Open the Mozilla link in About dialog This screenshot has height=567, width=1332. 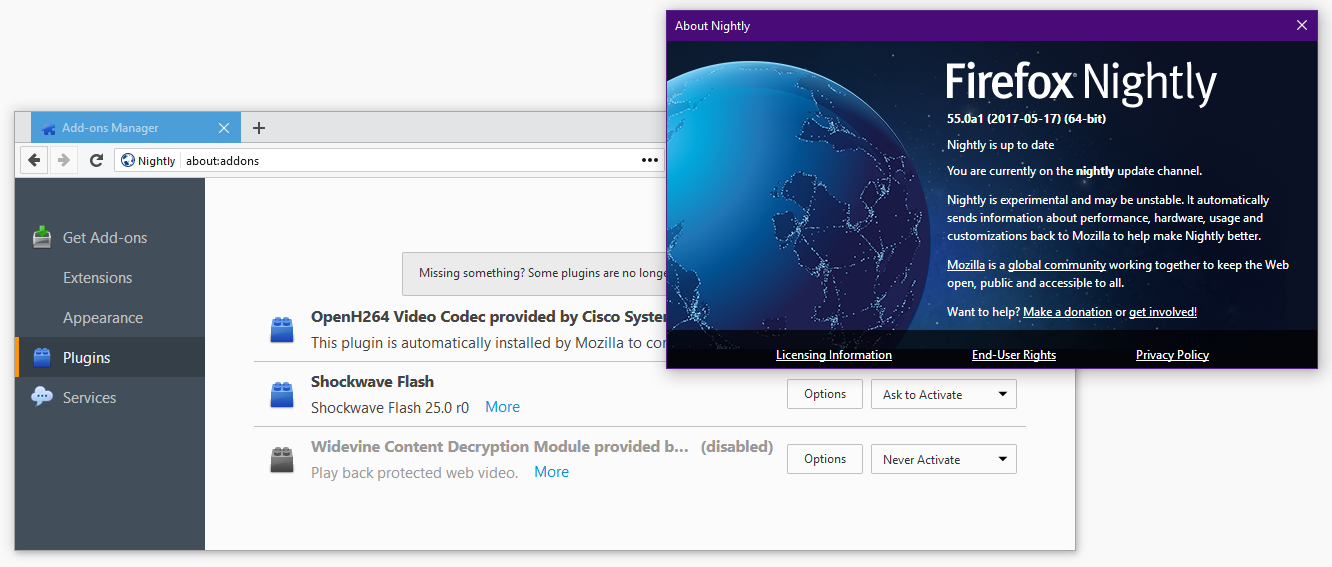(x=966, y=265)
